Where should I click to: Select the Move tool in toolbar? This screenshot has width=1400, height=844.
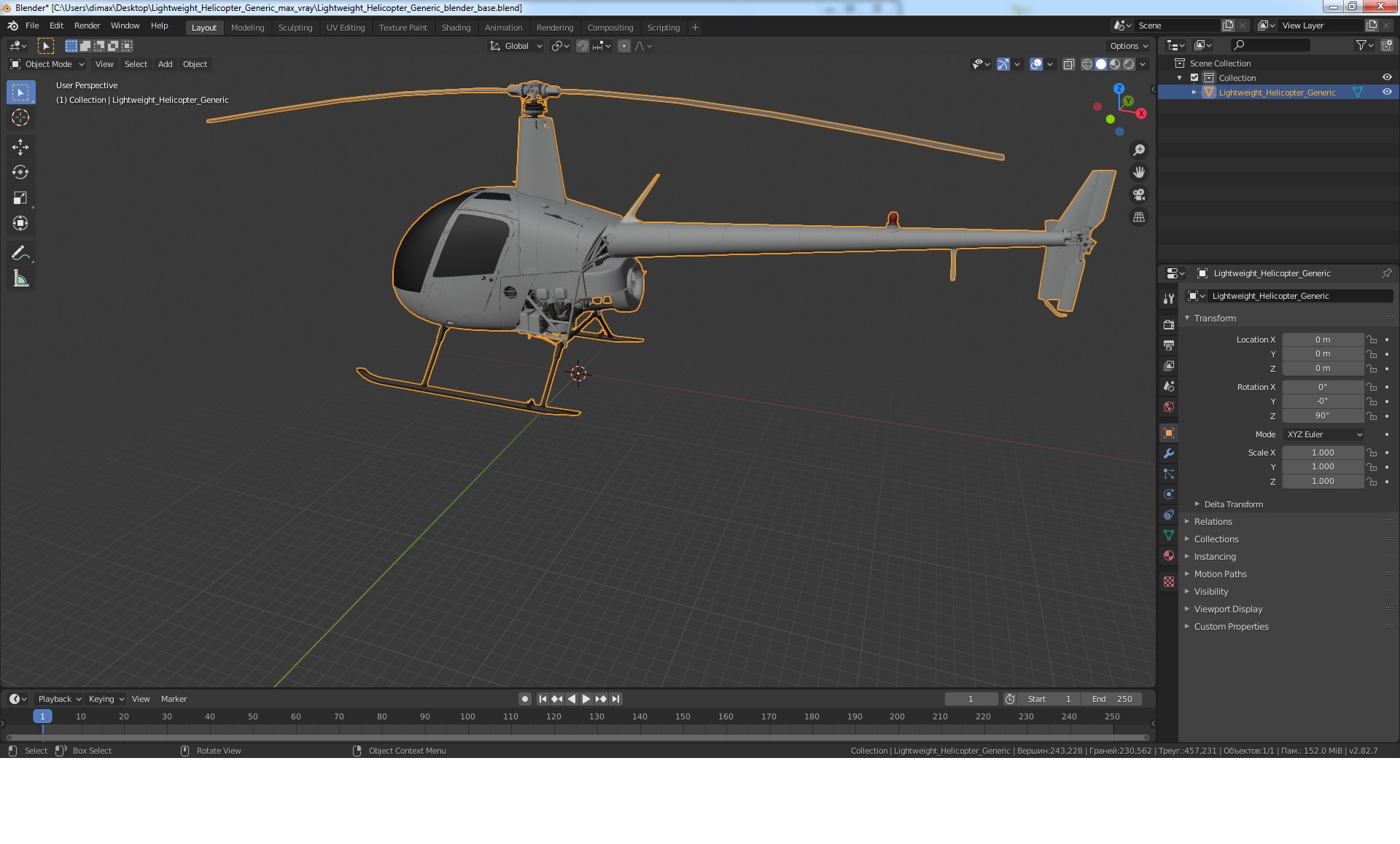tap(20, 146)
